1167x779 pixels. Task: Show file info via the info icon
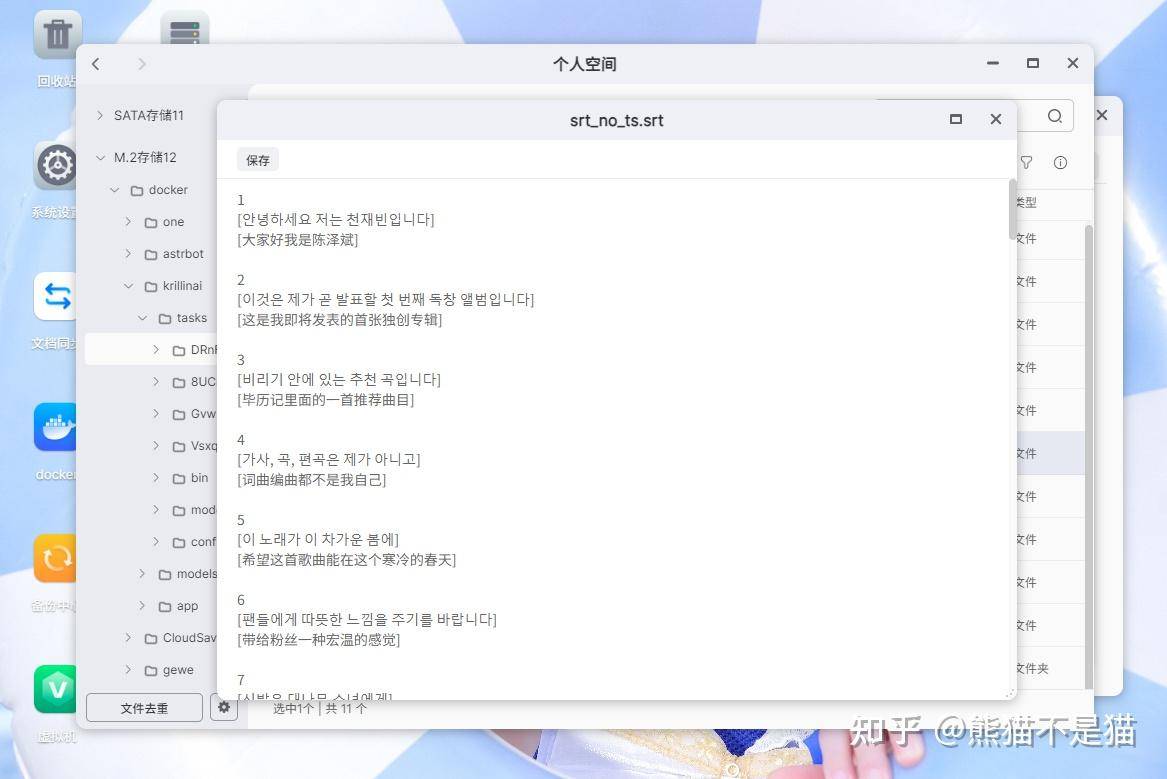point(1061,162)
